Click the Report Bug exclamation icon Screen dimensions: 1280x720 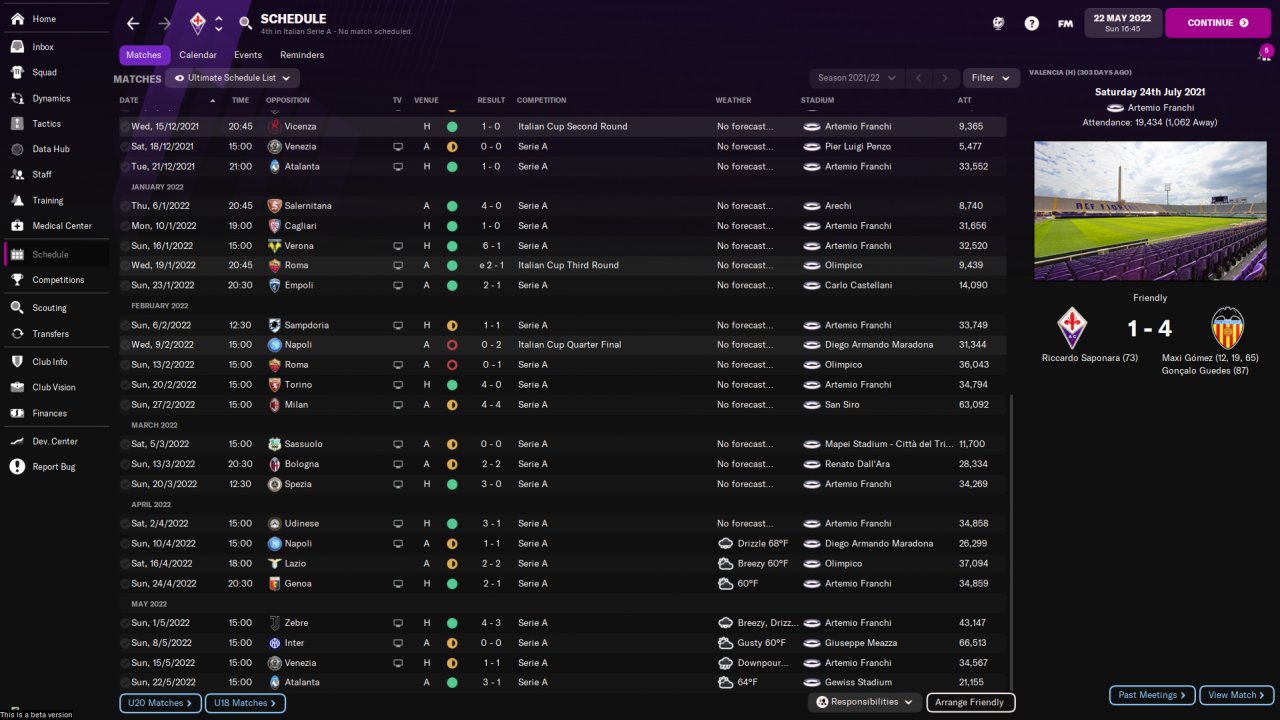click(x=17, y=467)
